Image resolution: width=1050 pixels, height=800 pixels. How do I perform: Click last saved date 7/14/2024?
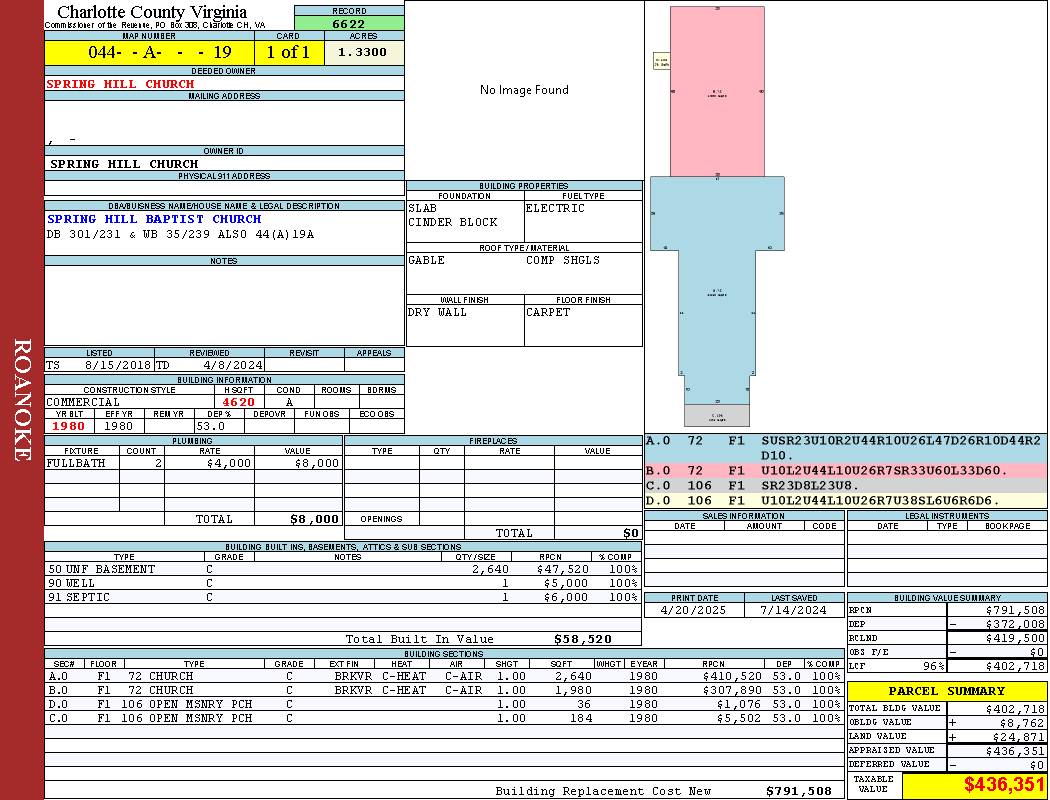(x=794, y=611)
